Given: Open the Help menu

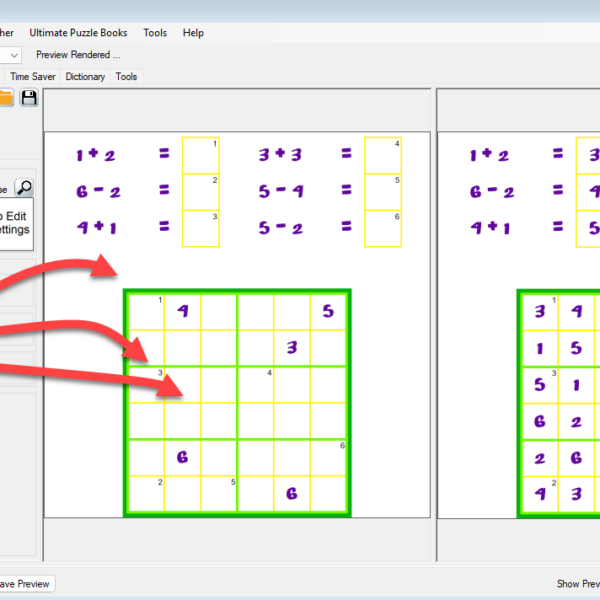Looking at the screenshot, I should pyautogui.click(x=193, y=33).
